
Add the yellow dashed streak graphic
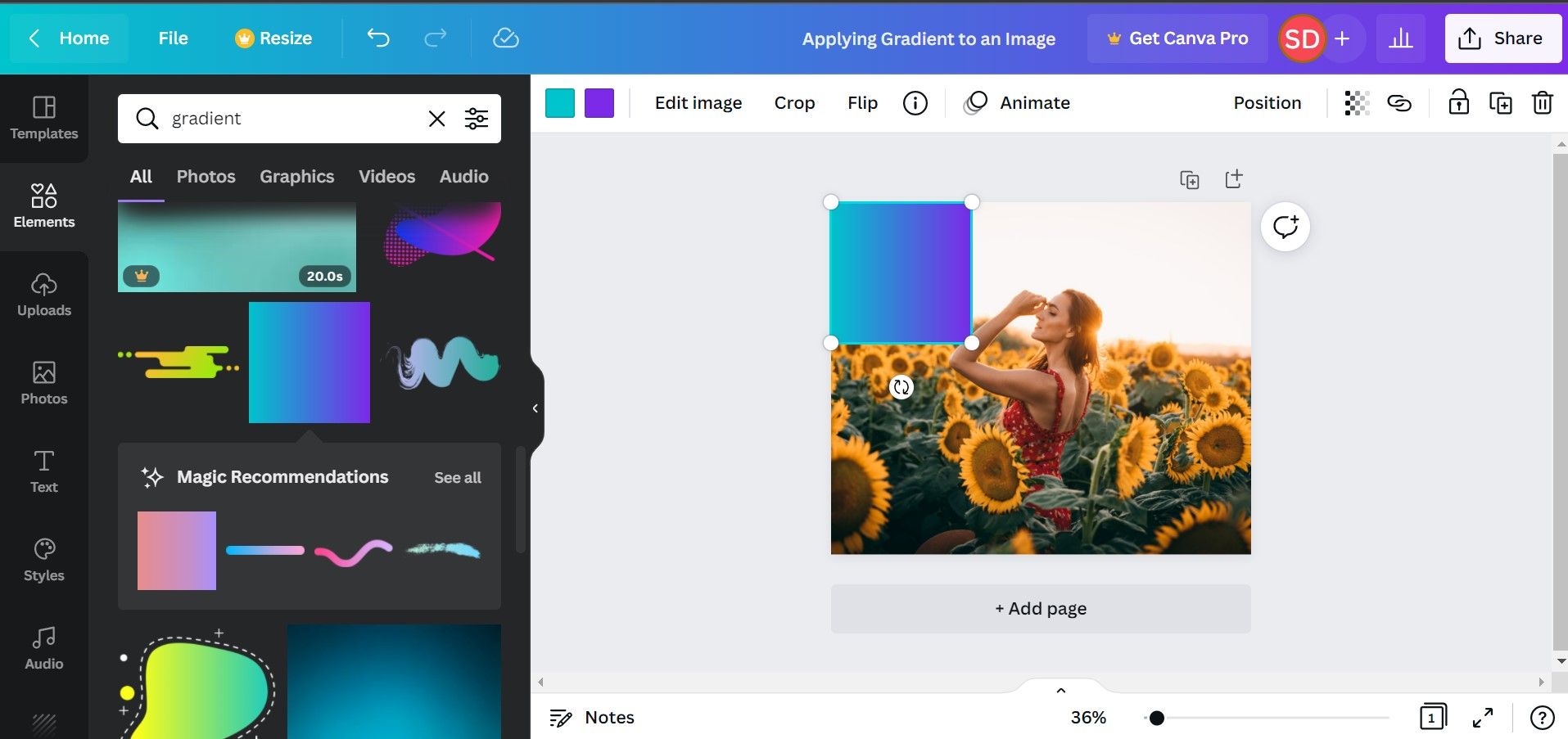178,363
